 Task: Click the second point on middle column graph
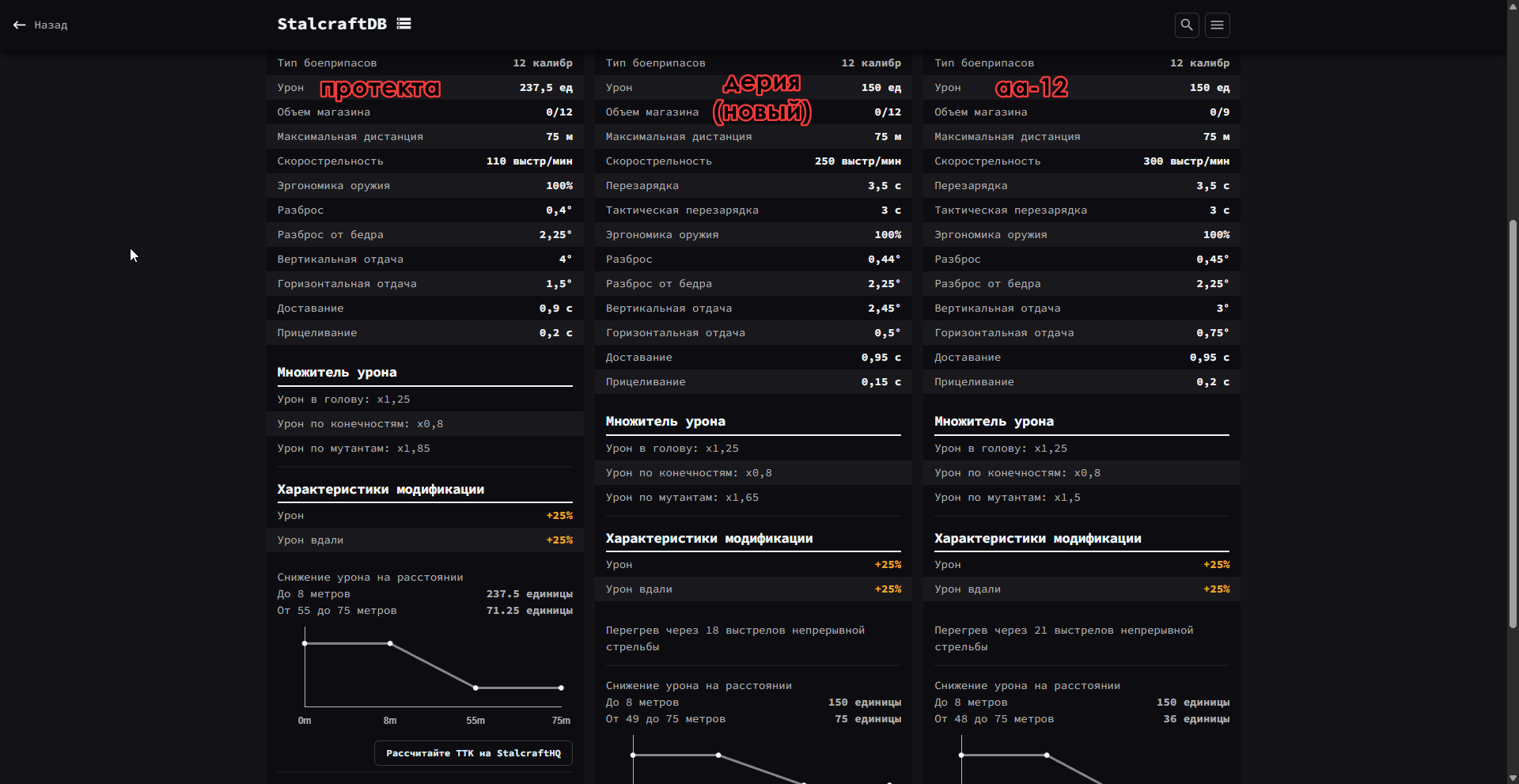tap(718, 755)
